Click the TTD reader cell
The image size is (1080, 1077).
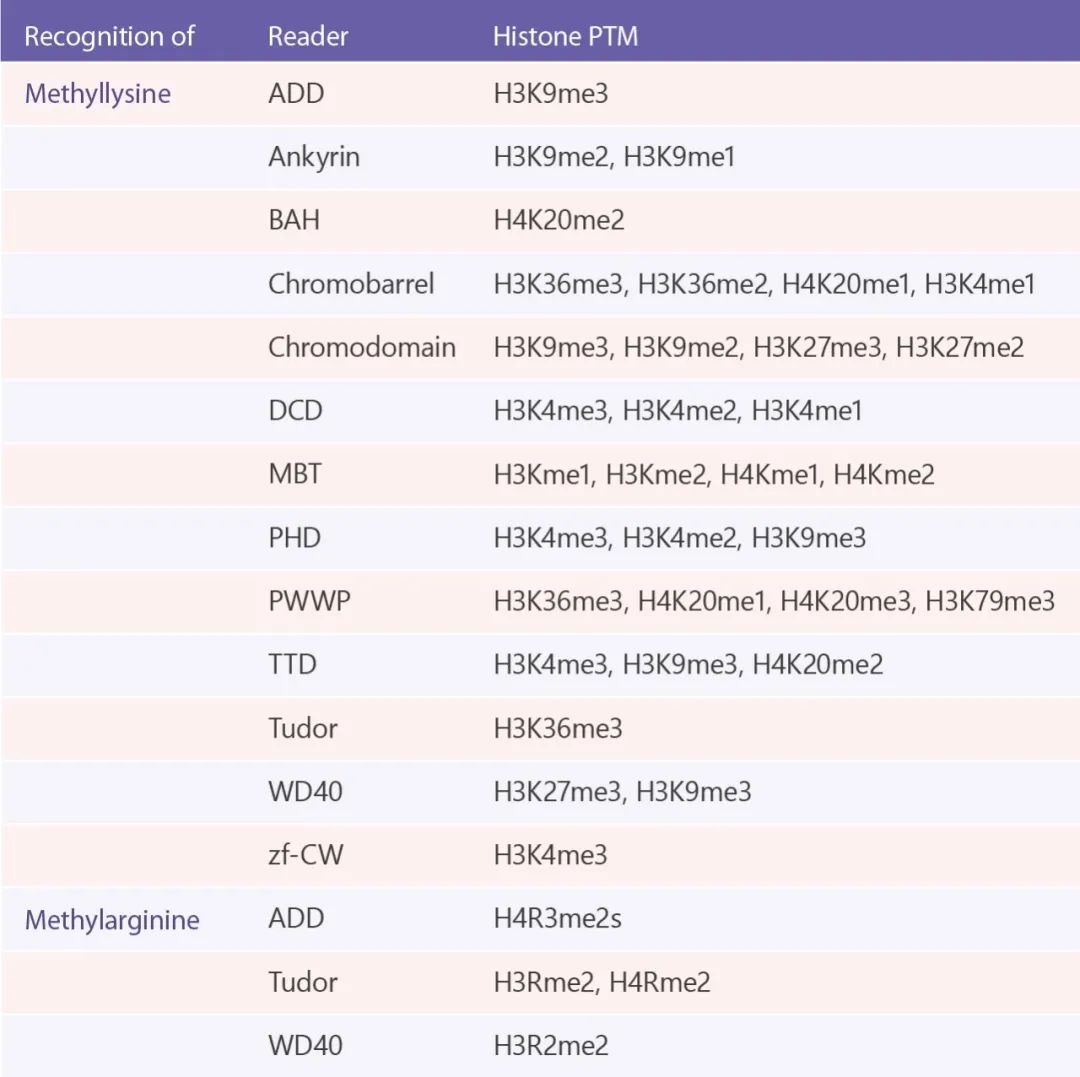click(x=292, y=665)
